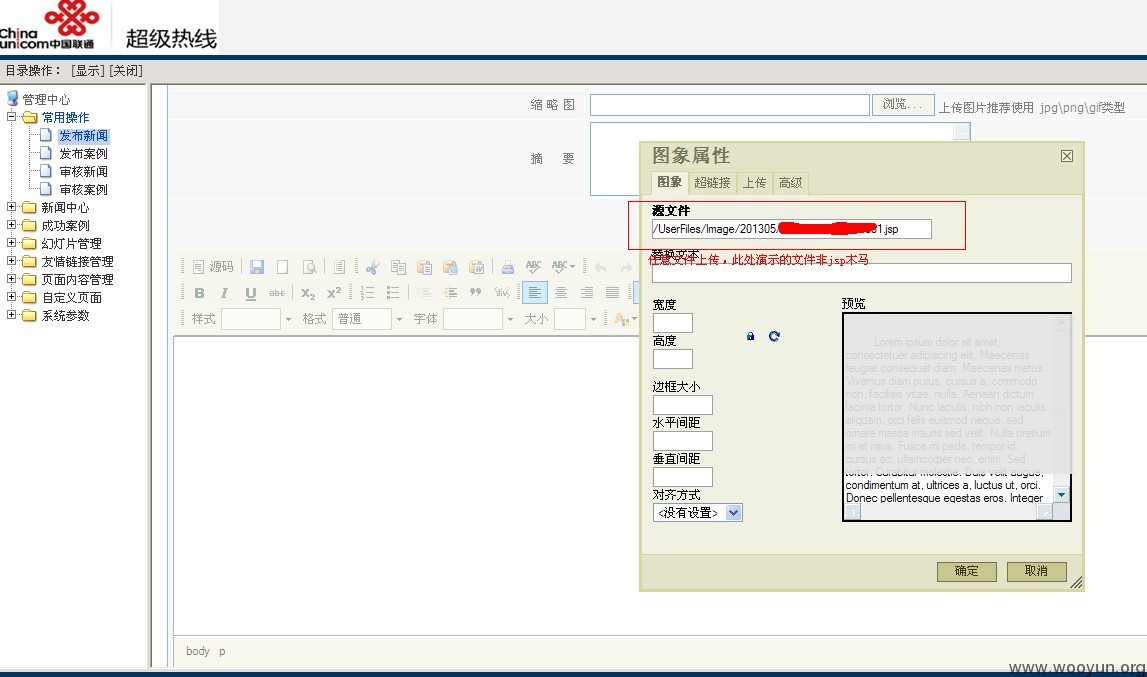Image resolution: width=1147 pixels, height=677 pixels.
Task: Click the Decrease Indent icon
Action: point(424,293)
